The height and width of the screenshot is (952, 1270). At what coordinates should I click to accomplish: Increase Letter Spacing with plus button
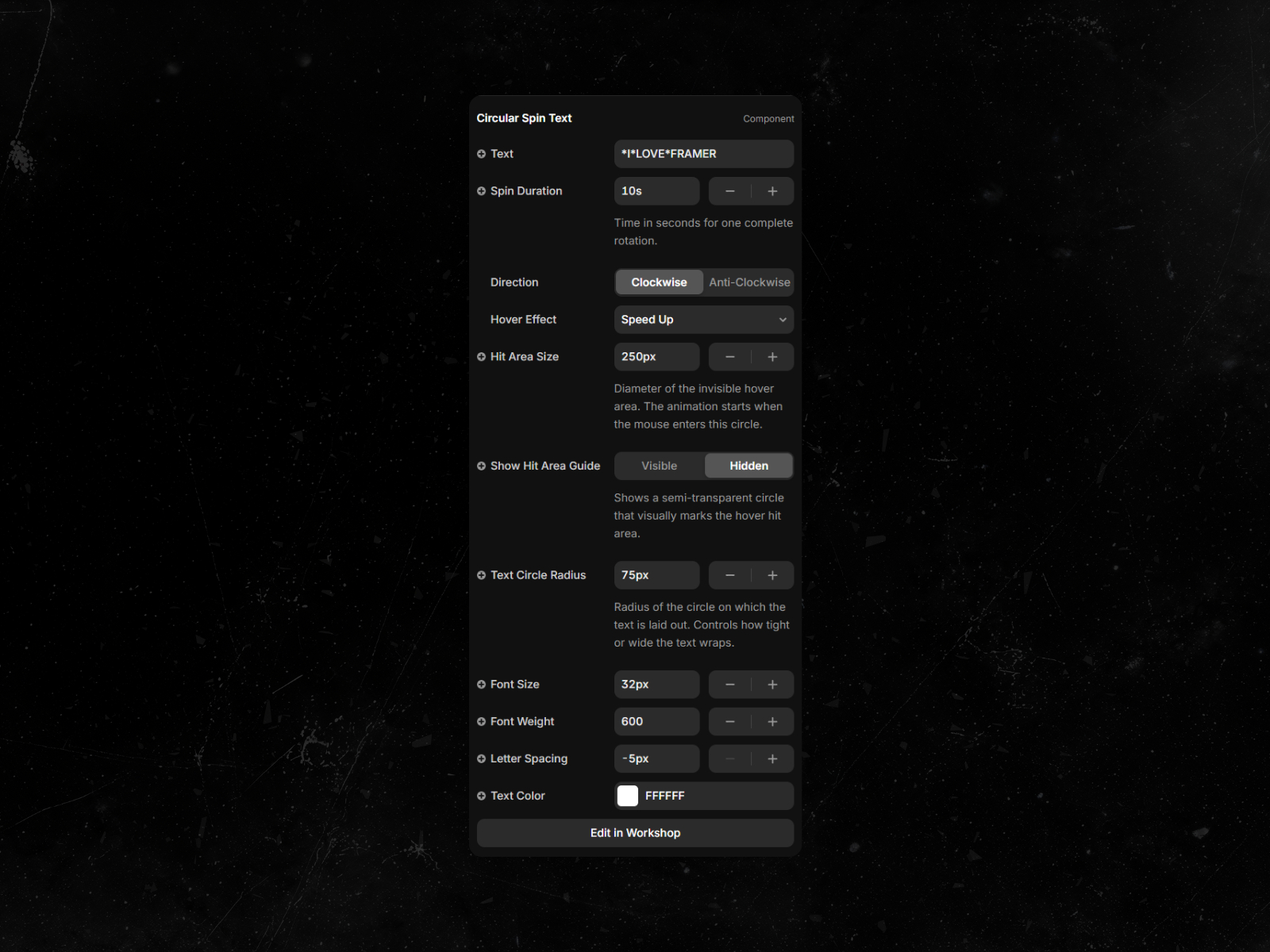click(x=772, y=759)
